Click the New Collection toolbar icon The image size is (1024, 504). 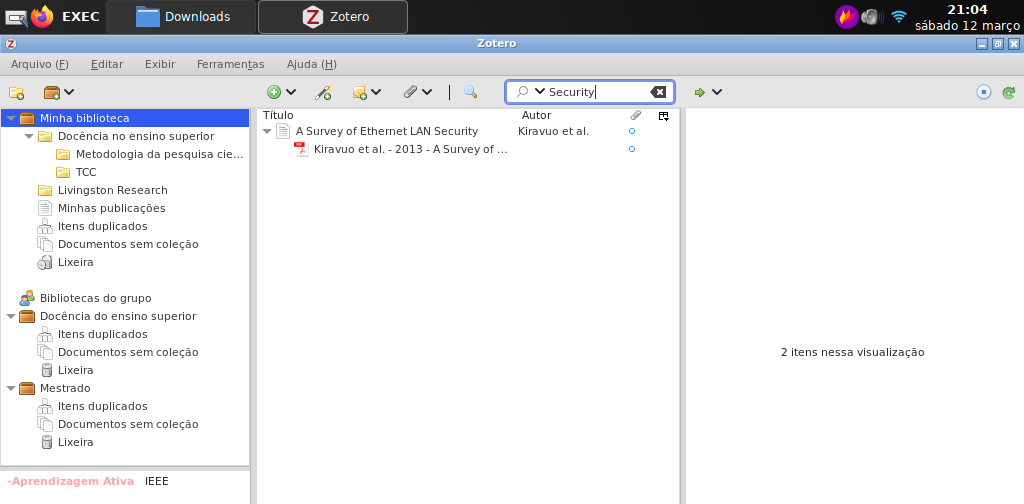click(x=16, y=92)
